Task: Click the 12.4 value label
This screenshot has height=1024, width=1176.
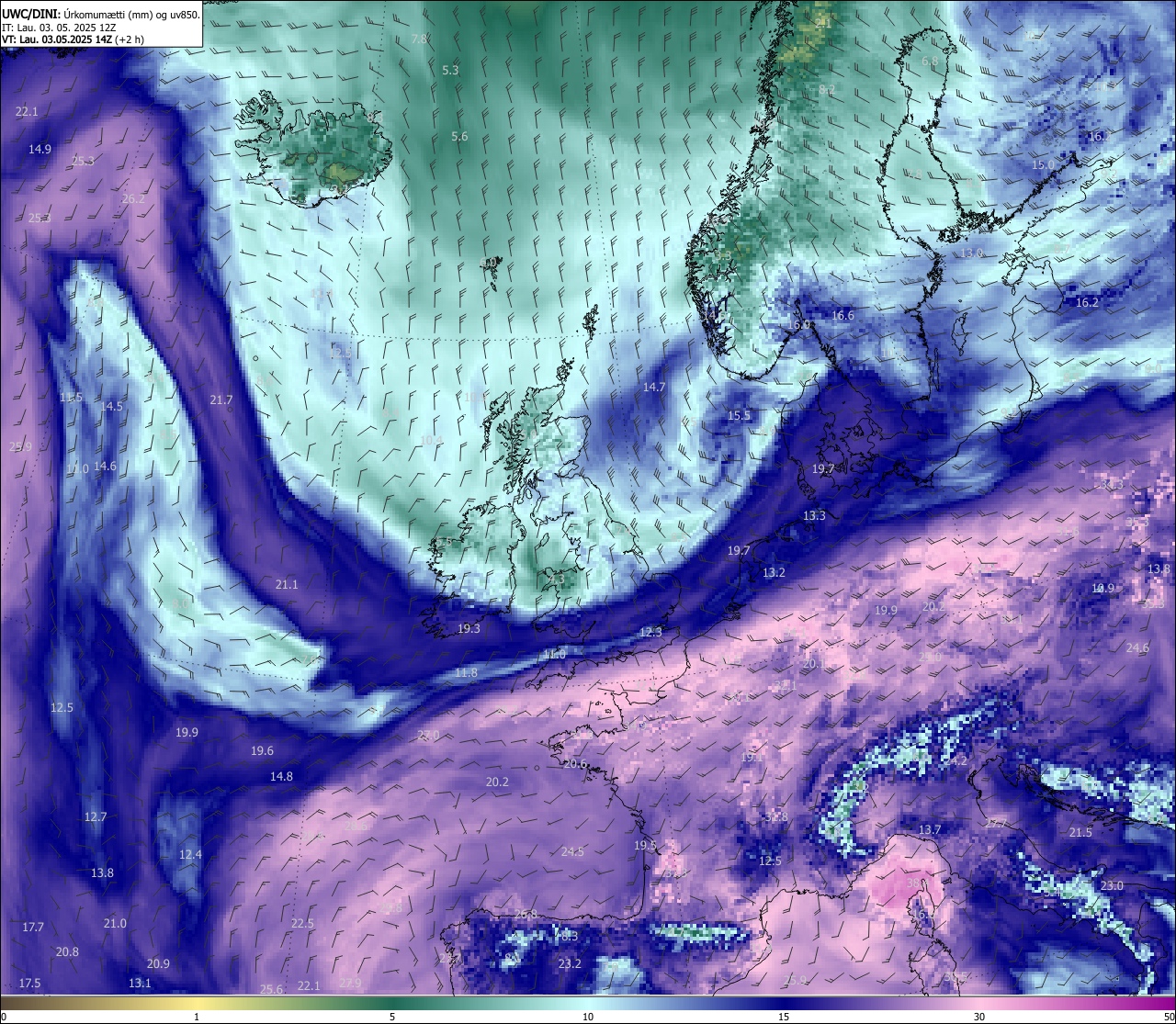Action: tap(189, 854)
